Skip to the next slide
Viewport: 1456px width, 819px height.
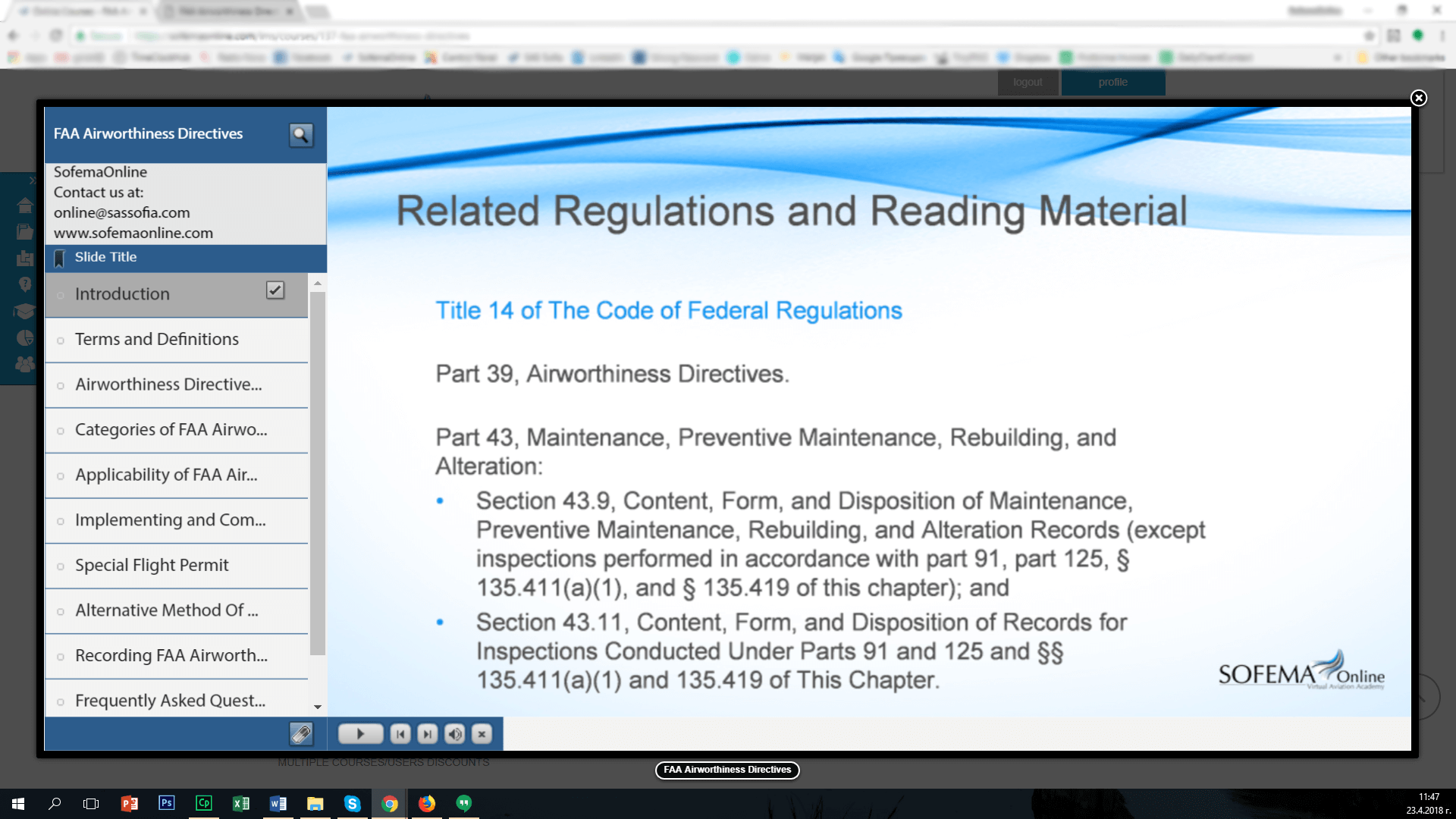(428, 734)
